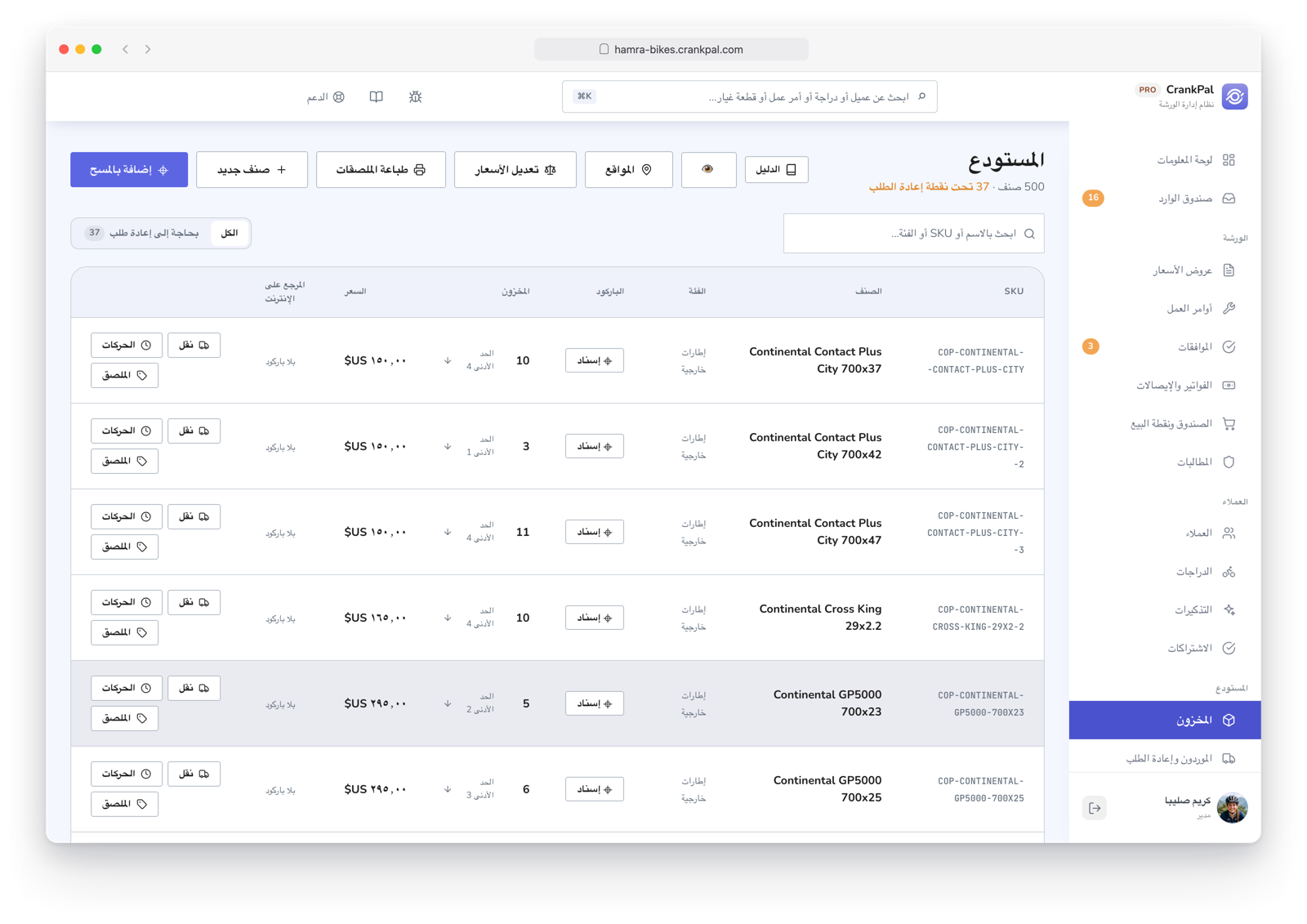Focus the inventory search field ابحث بالاسم أو SKU
Image resolution: width=1307 pixels, height=924 pixels.
pos(913,234)
